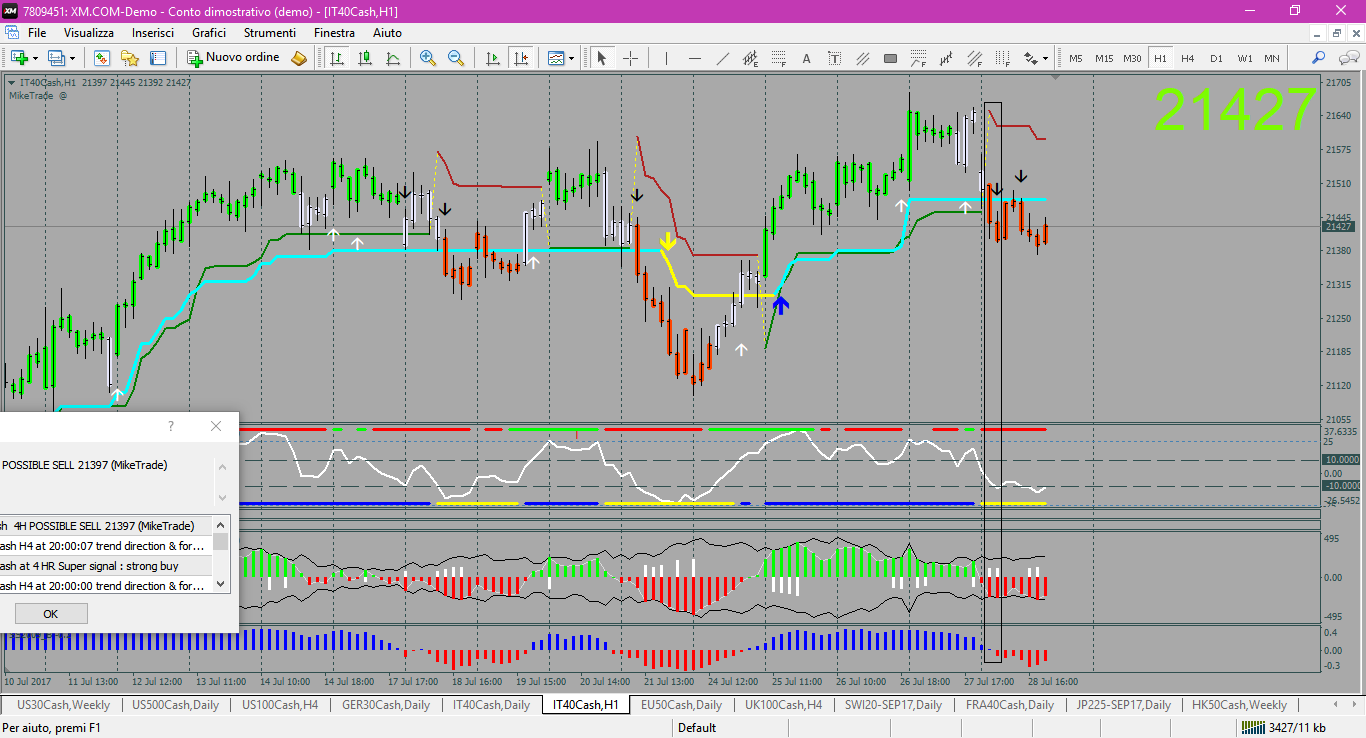Select the '4 HR Super signal : strong buy' row
Screen dimensions: 1366x738
tap(106, 566)
